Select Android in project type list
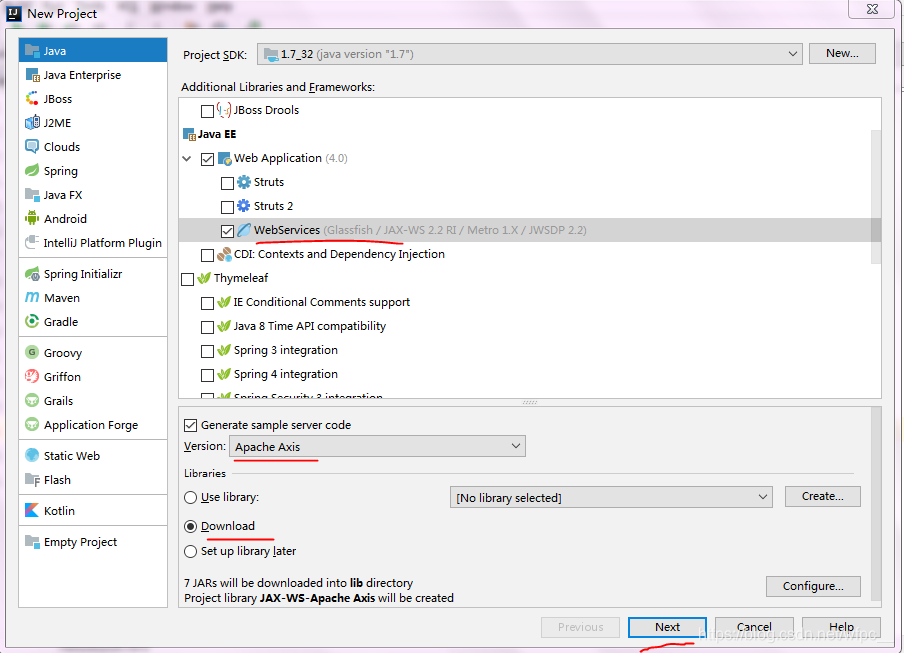Image resolution: width=904 pixels, height=653 pixels. click(x=93, y=219)
